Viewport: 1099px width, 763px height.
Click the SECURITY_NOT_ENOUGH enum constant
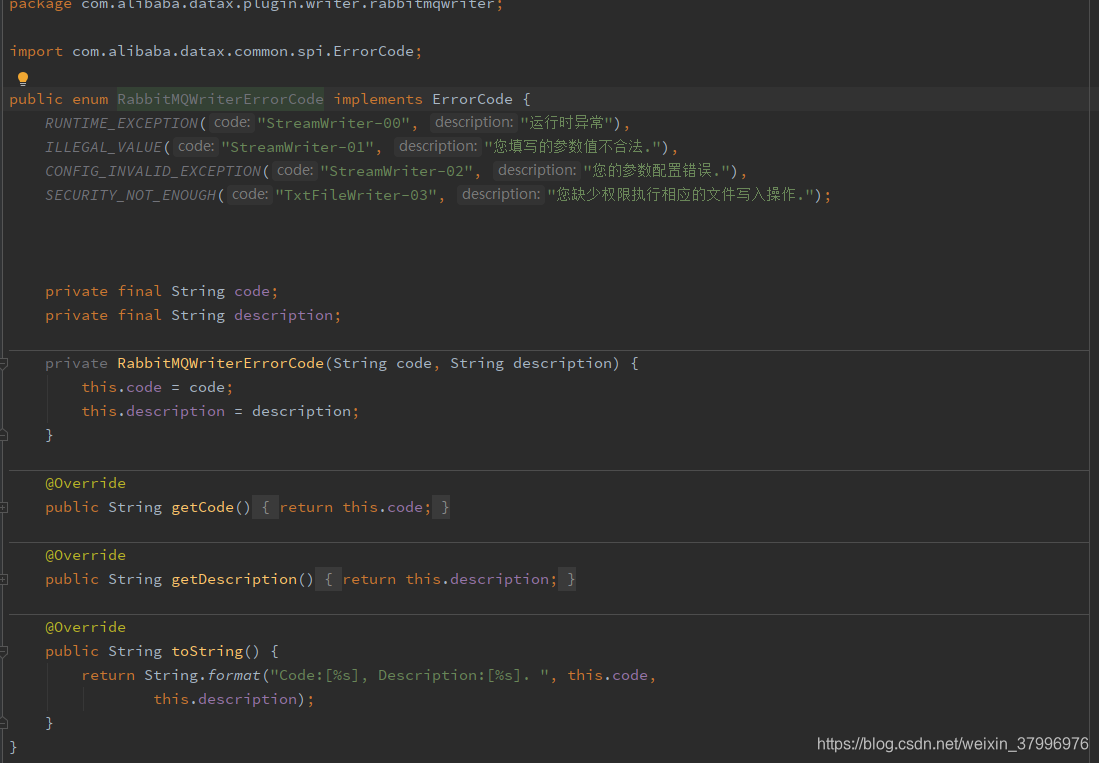[130, 195]
